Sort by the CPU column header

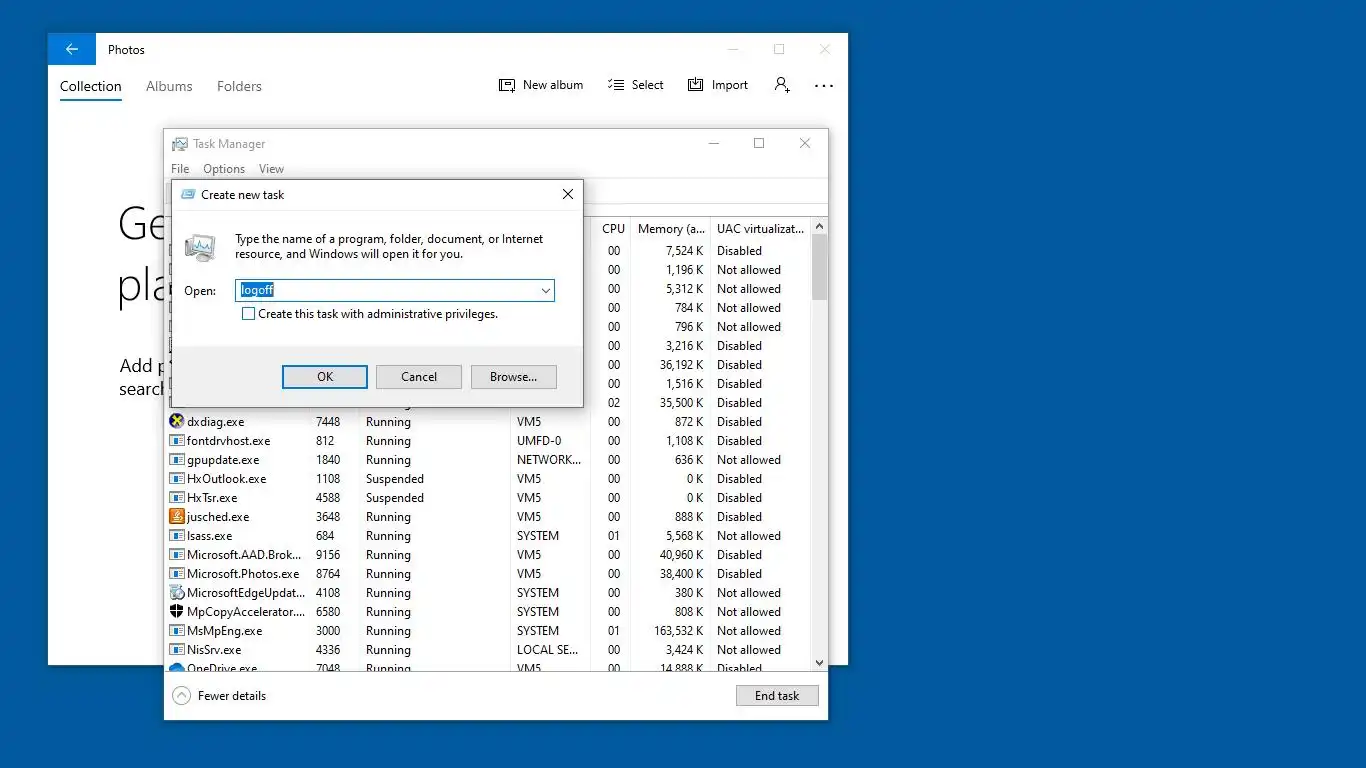click(x=613, y=229)
